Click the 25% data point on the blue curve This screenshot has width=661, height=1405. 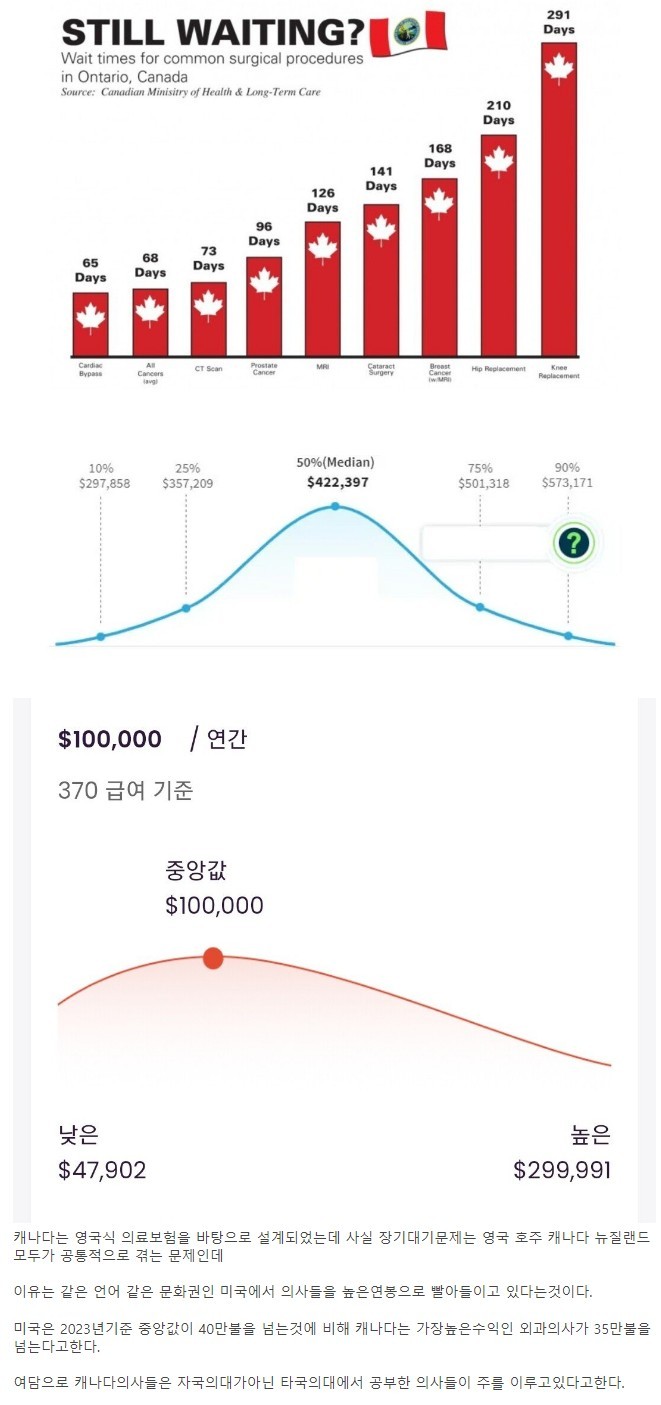click(186, 608)
